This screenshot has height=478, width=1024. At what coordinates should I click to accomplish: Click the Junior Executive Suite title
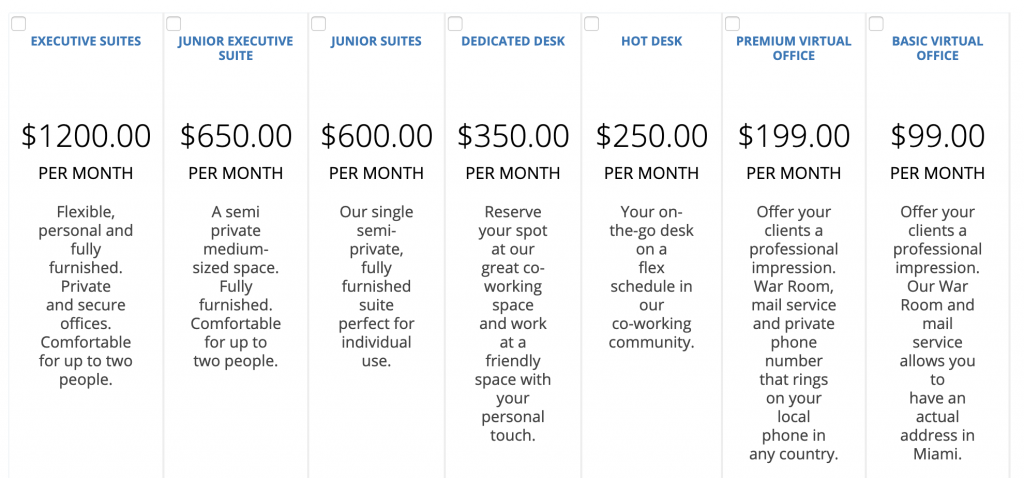(236, 48)
